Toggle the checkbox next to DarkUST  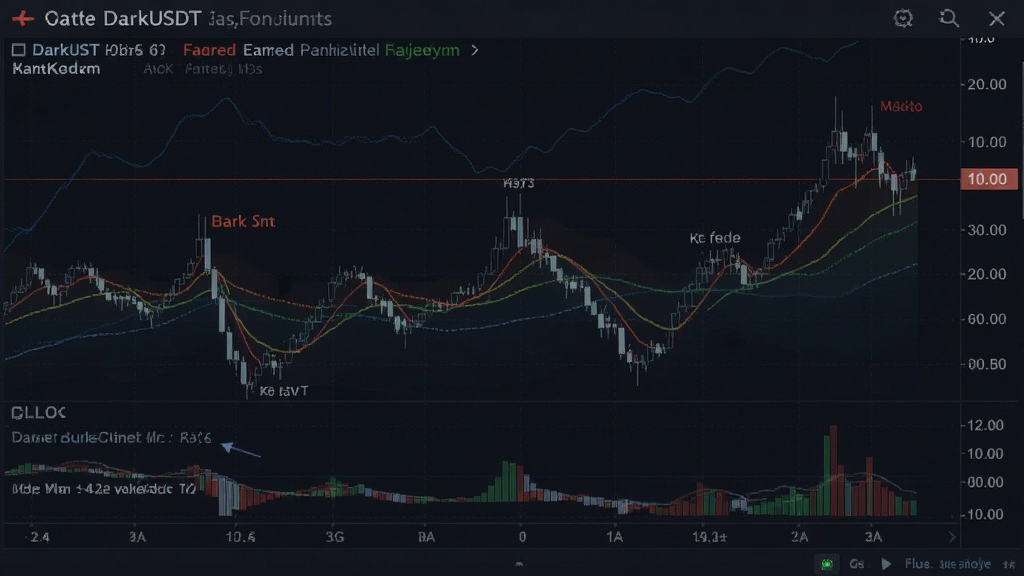coord(18,50)
